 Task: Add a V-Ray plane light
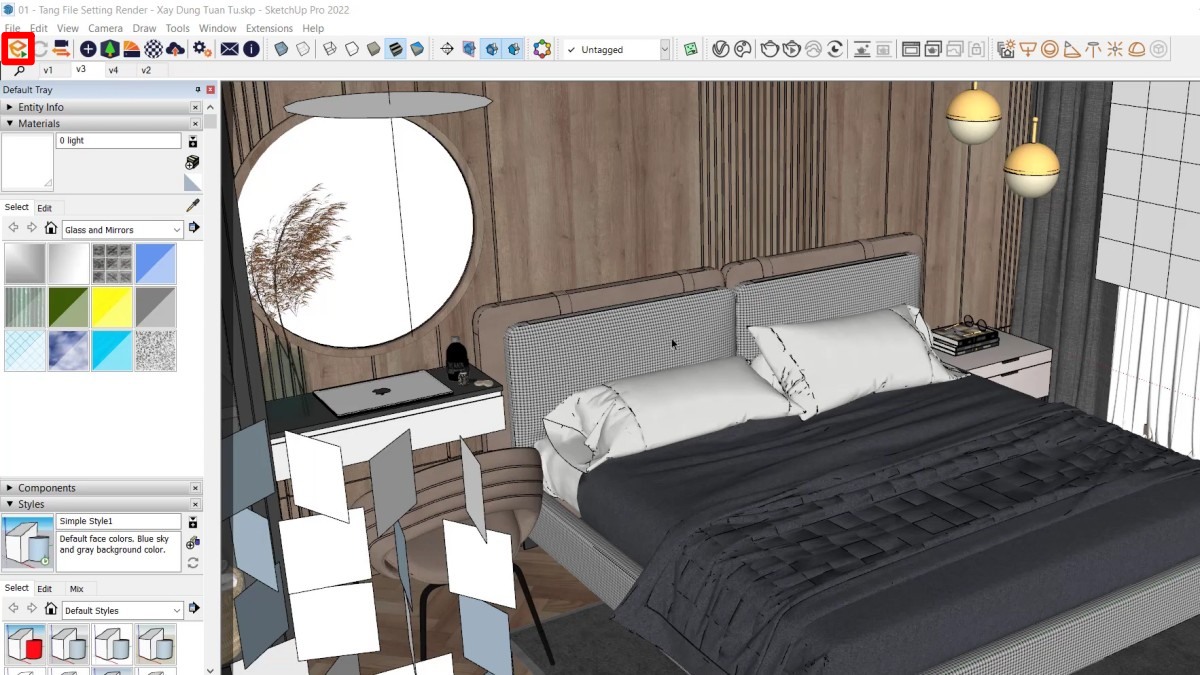pos(1028,49)
